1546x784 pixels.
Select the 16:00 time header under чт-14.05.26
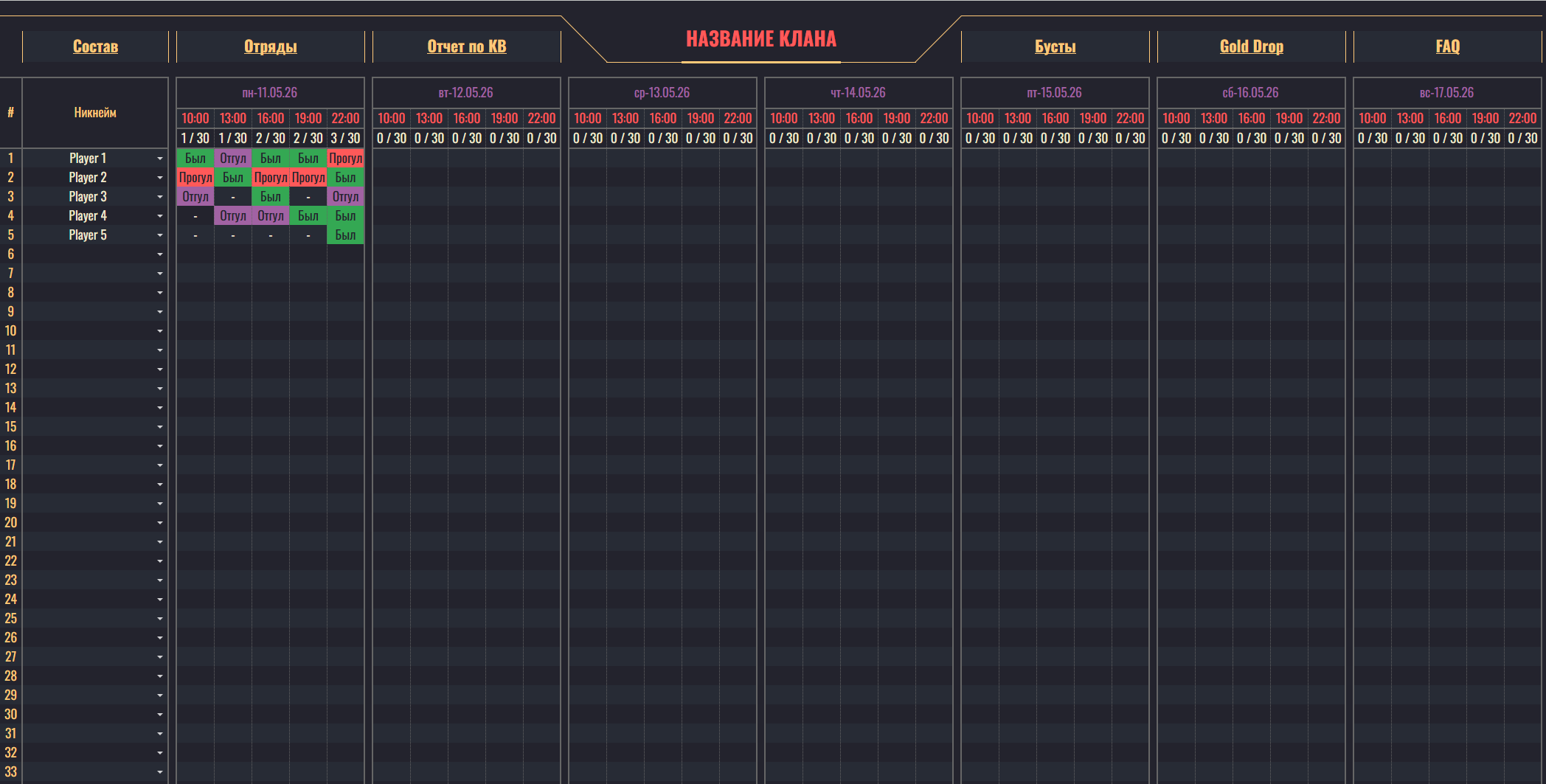click(x=859, y=119)
